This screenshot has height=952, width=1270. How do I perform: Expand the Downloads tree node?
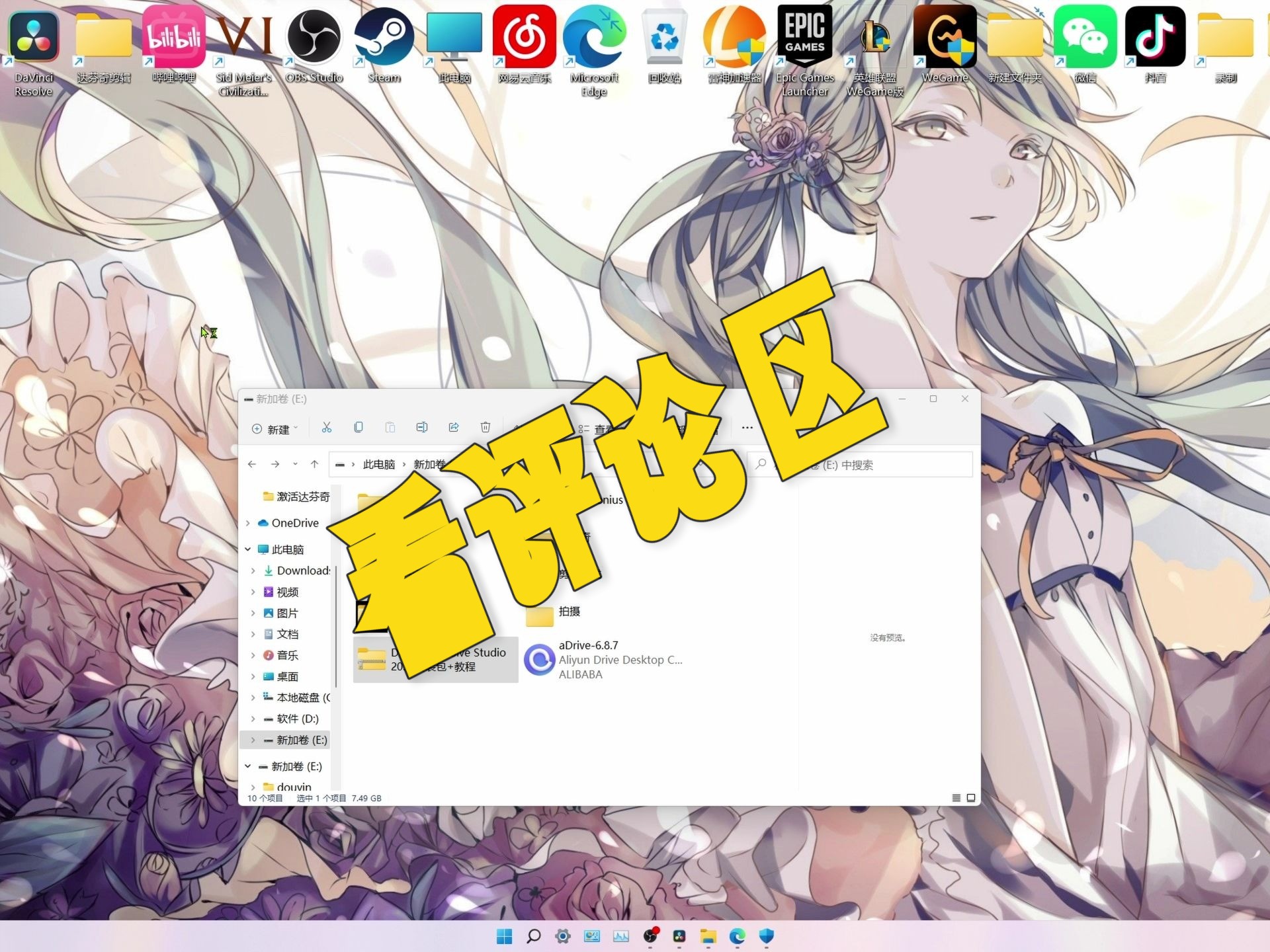tap(253, 571)
